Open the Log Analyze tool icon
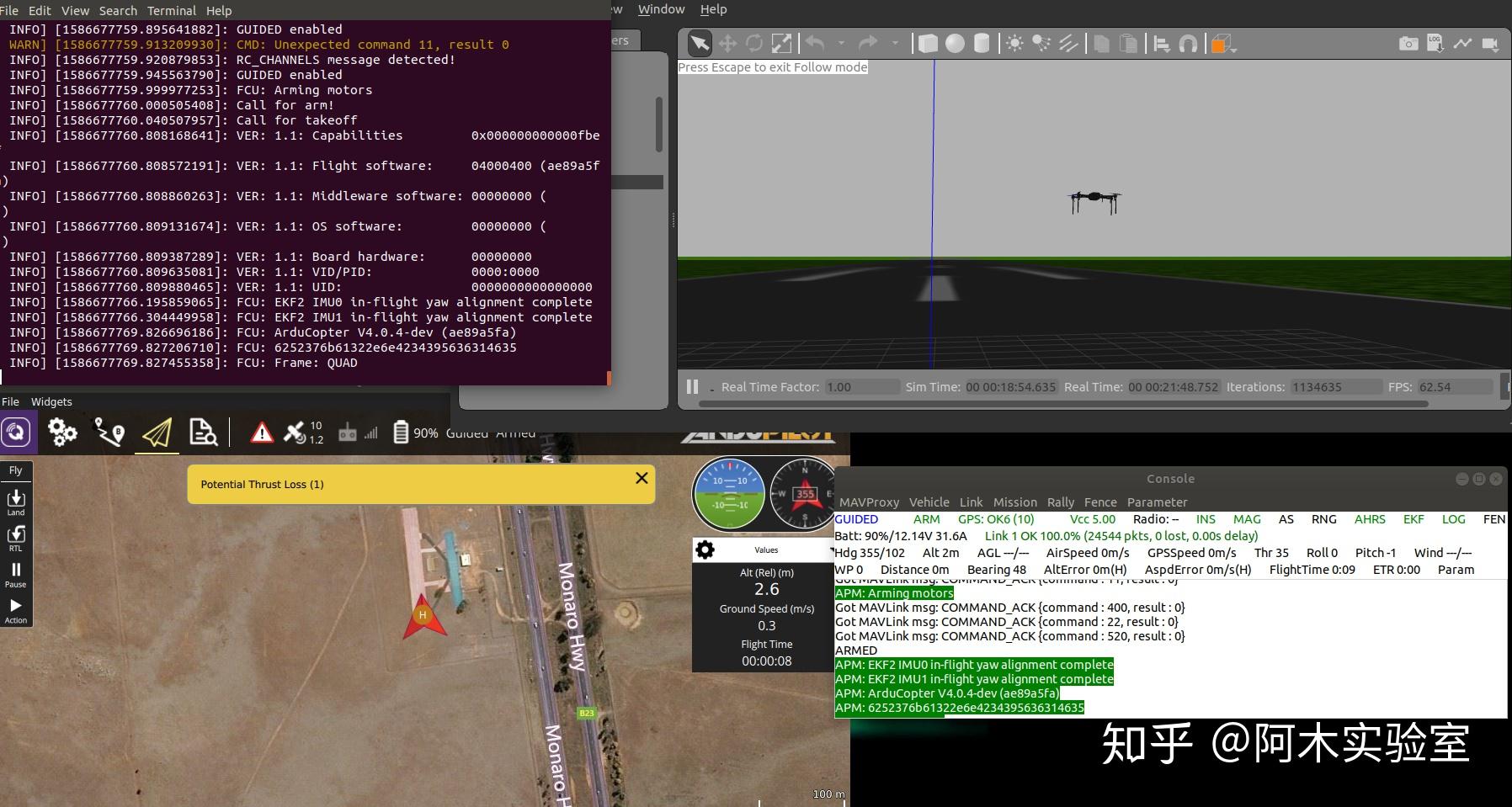The height and width of the screenshot is (807, 1512). [x=204, y=433]
